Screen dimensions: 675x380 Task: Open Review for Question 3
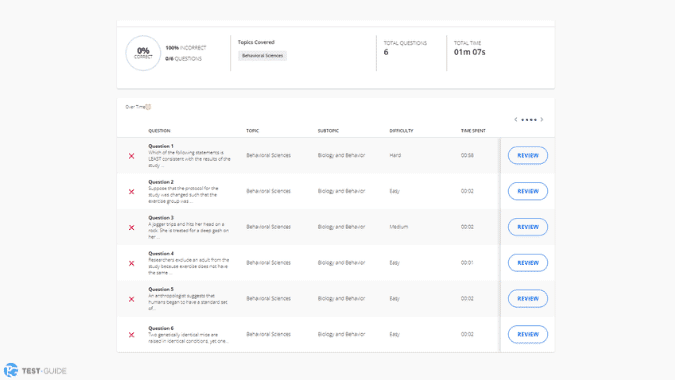point(528,227)
